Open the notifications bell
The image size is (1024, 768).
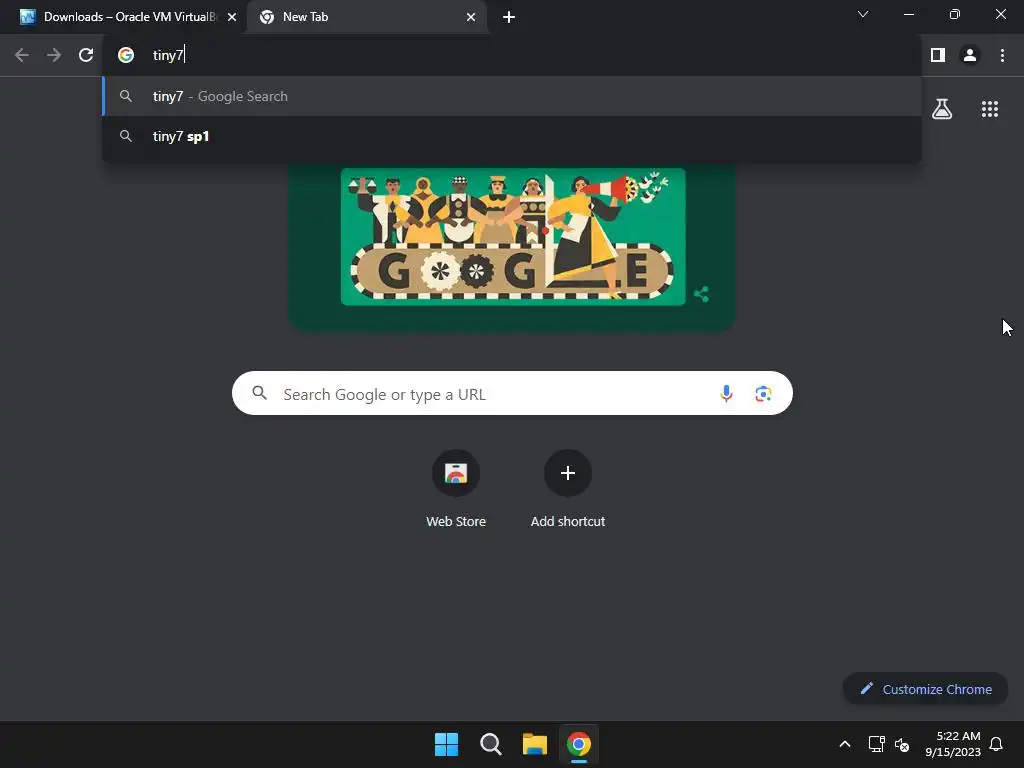[997, 744]
